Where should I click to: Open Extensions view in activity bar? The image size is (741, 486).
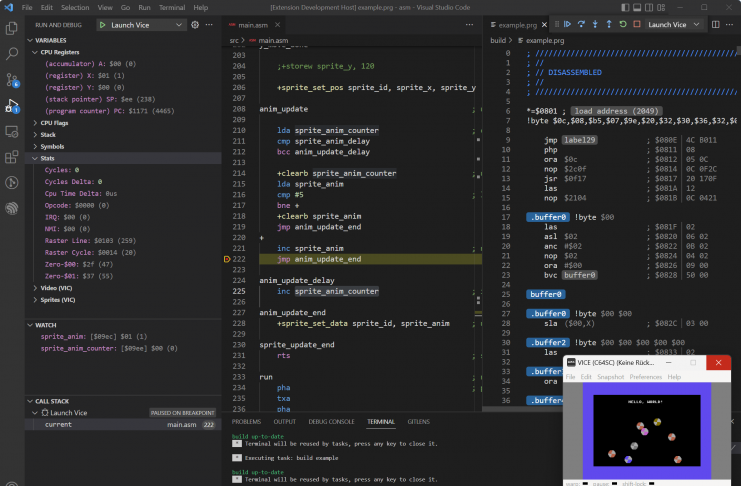pyautogui.click(x=12, y=157)
